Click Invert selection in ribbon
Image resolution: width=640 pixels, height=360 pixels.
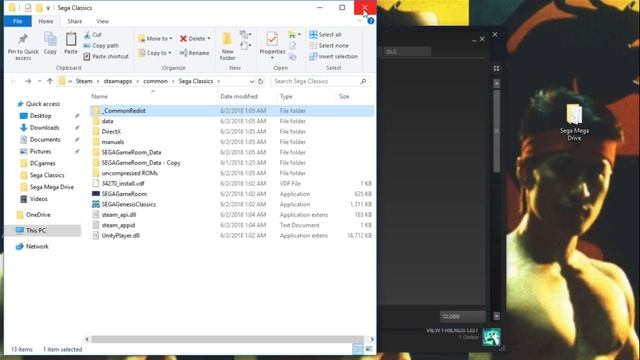(333, 57)
